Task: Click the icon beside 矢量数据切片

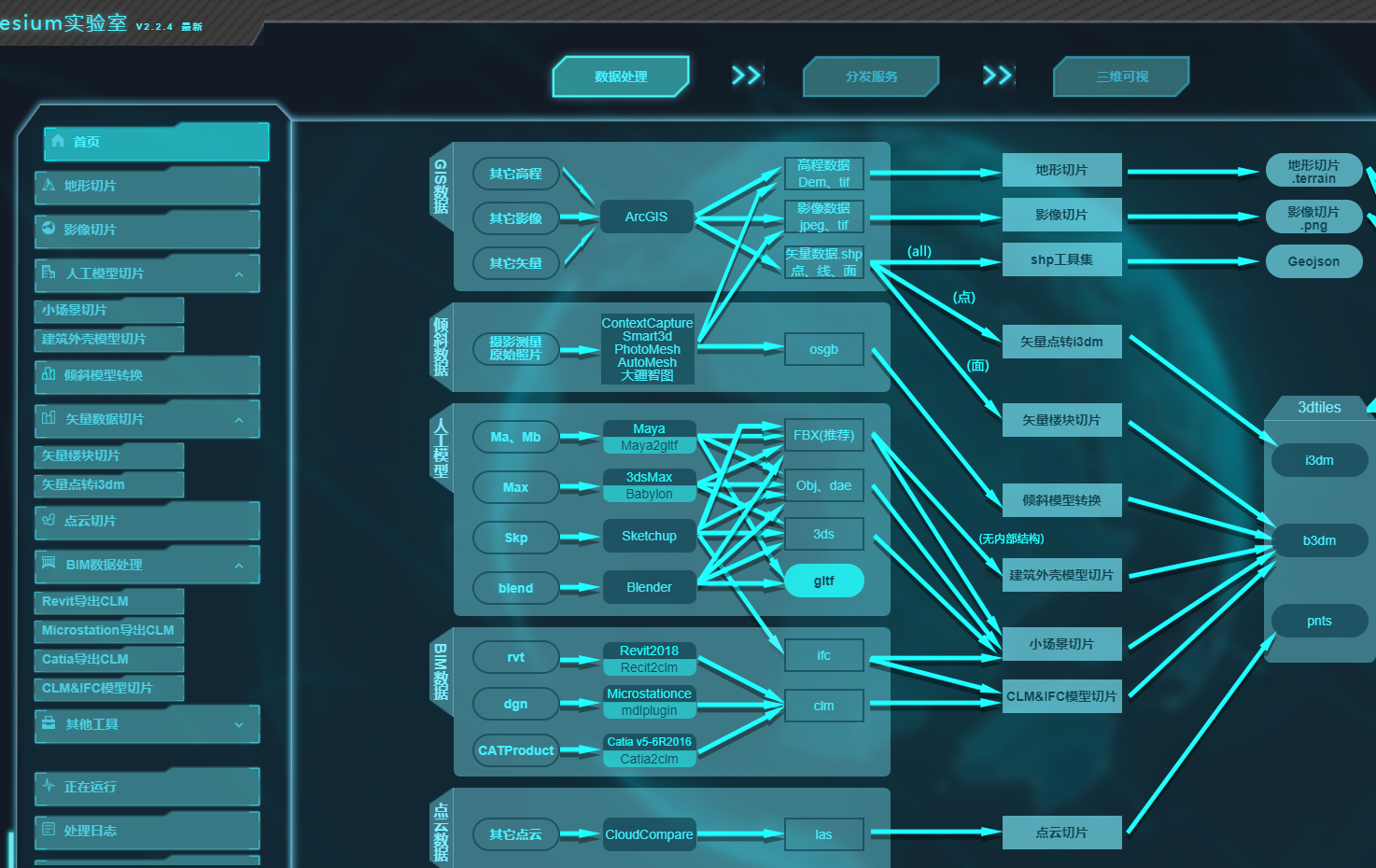Action: [49, 418]
